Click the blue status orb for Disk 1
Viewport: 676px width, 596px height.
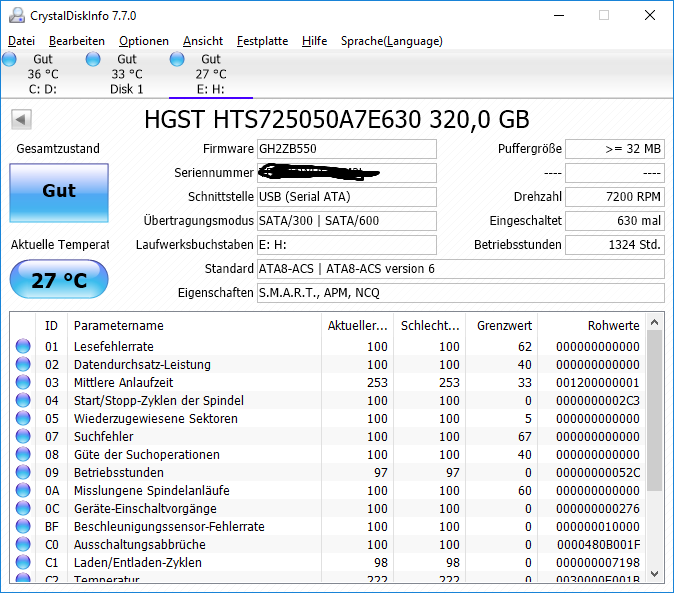click(93, 59)
